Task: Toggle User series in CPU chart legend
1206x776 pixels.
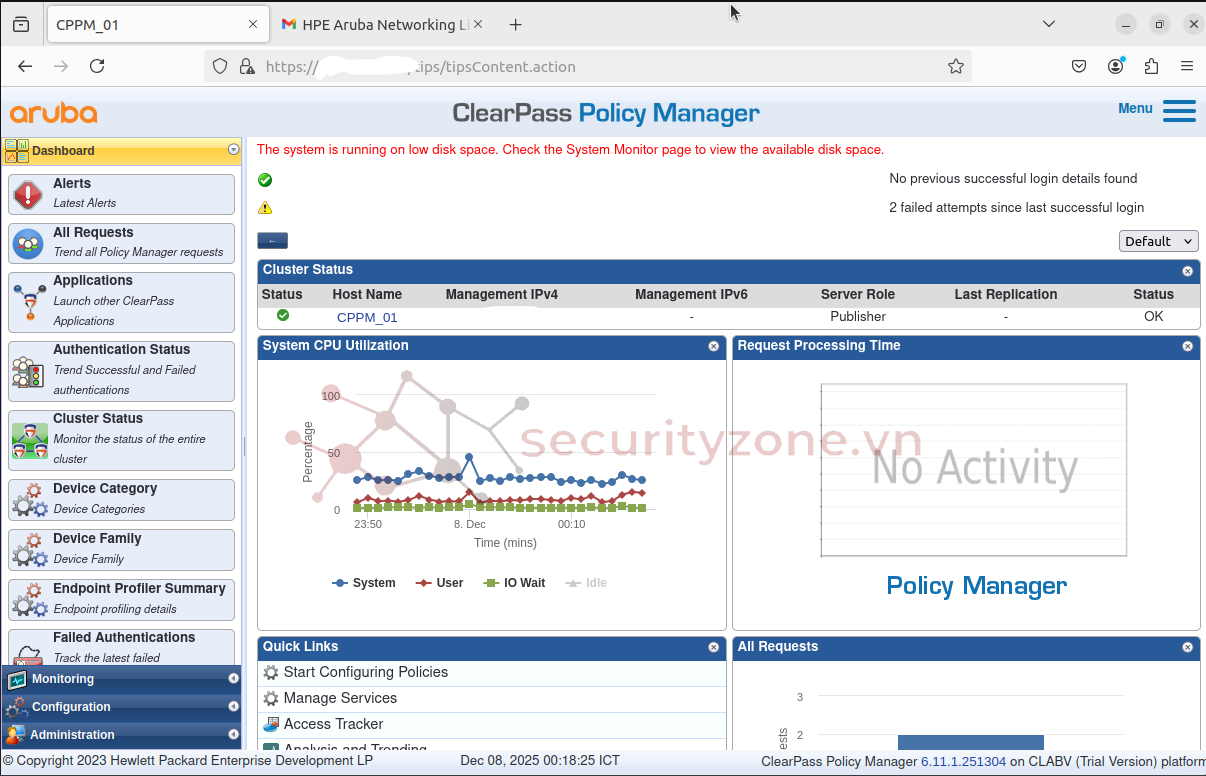Action: (439, 583)
